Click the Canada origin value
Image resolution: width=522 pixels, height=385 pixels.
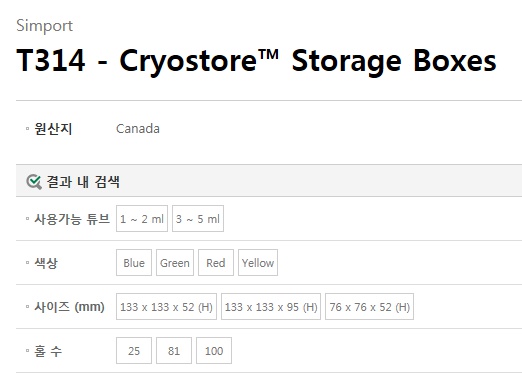coord(138,129)
